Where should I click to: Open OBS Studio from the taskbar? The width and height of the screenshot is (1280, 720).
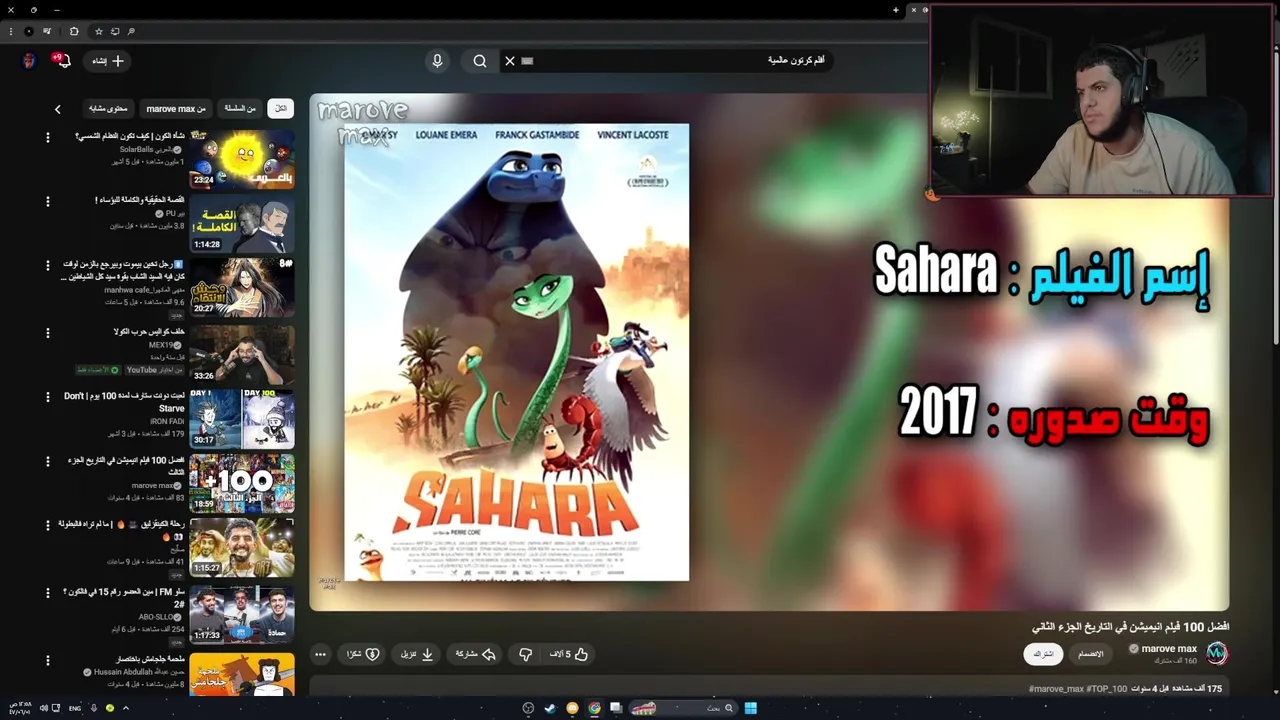[528, 708]
